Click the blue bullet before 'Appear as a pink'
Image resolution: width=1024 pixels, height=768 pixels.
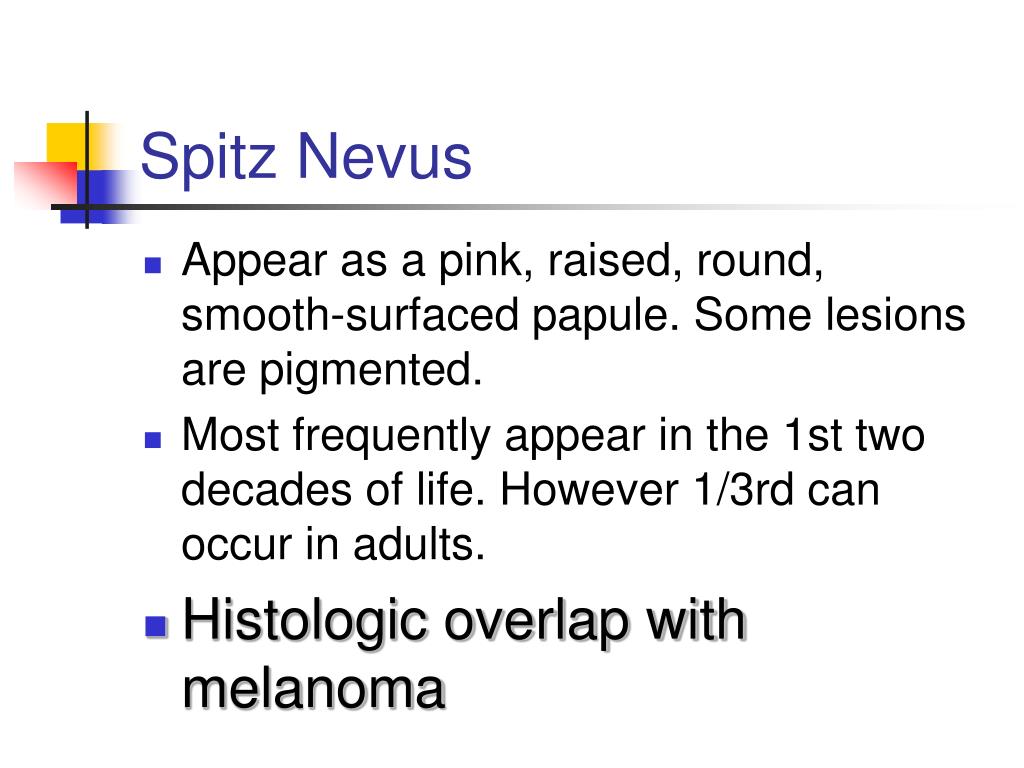(x=153, y=264)
